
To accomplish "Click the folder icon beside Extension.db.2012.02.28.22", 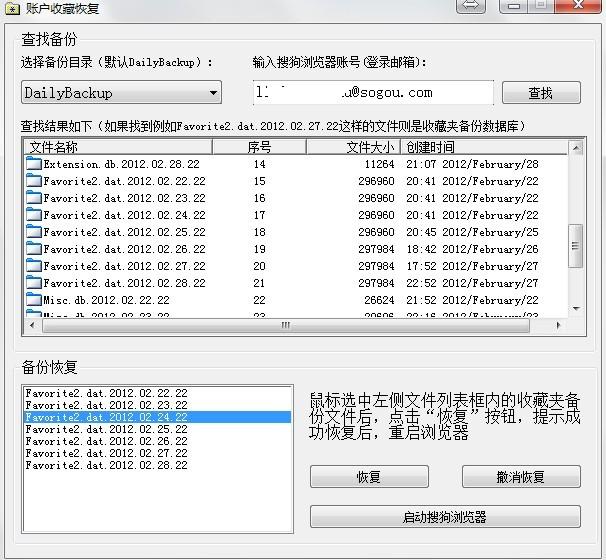I will tap(34, 164).
